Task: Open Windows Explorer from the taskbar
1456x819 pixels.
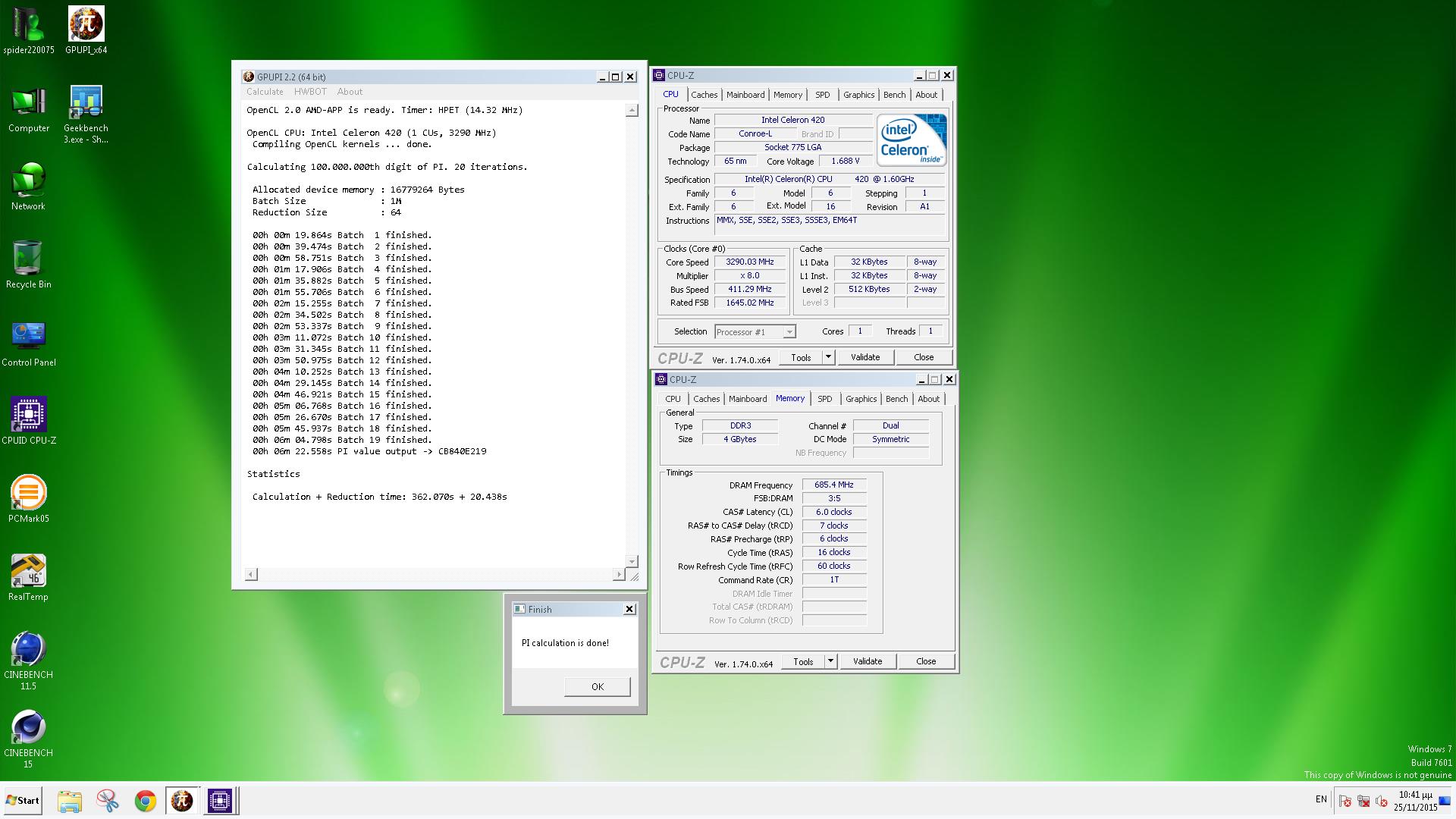Action: pyautogui.click(x=70, y=801)
